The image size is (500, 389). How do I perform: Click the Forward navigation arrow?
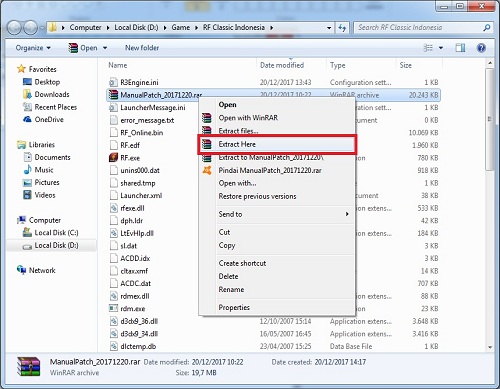pyautogui.click(x=30, y=28)
